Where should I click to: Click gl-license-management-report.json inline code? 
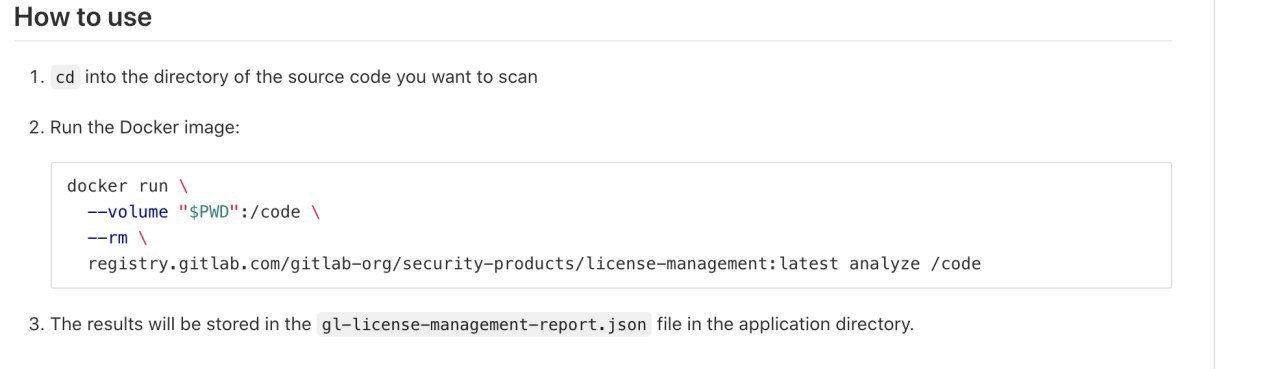(484, 325)
